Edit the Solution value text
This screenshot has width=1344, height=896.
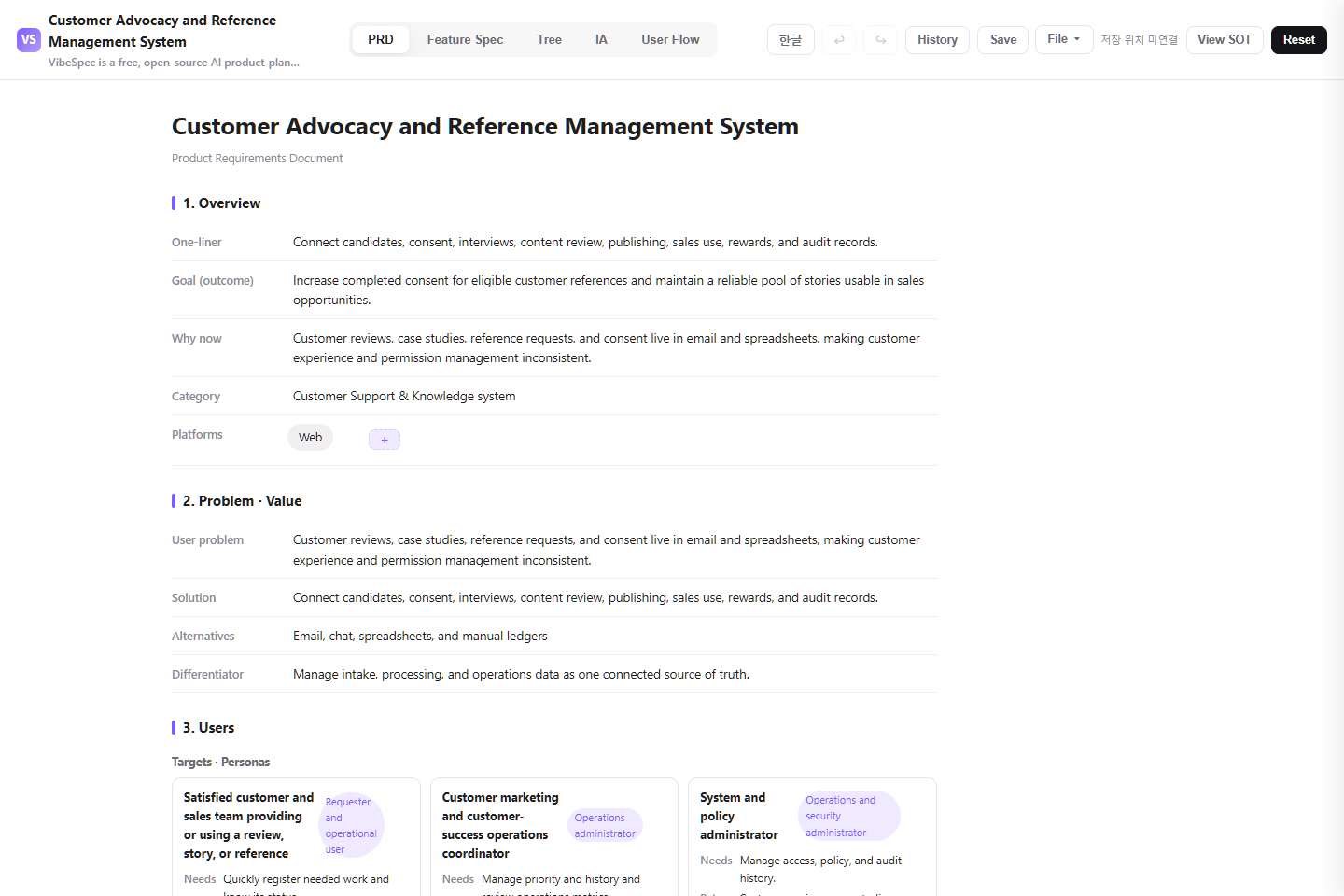[585, 598]
